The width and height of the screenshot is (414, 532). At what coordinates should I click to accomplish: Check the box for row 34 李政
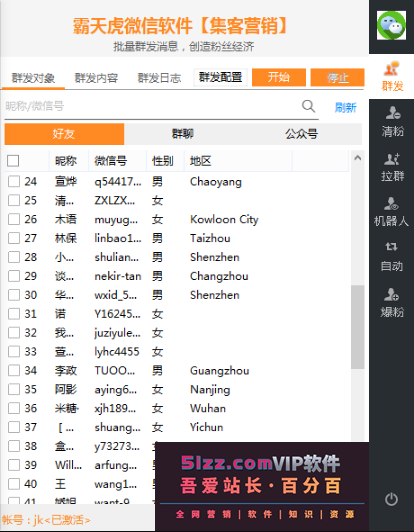point(14,370)
